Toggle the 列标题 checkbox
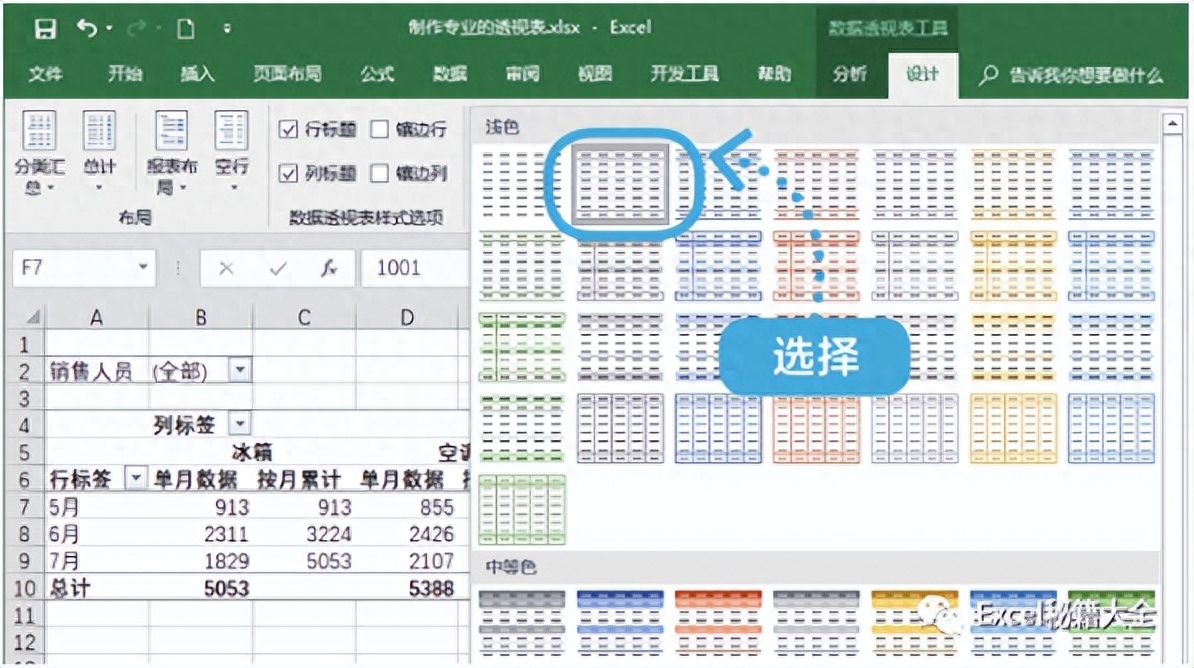 pyautogui.click(x=288, y=174)
